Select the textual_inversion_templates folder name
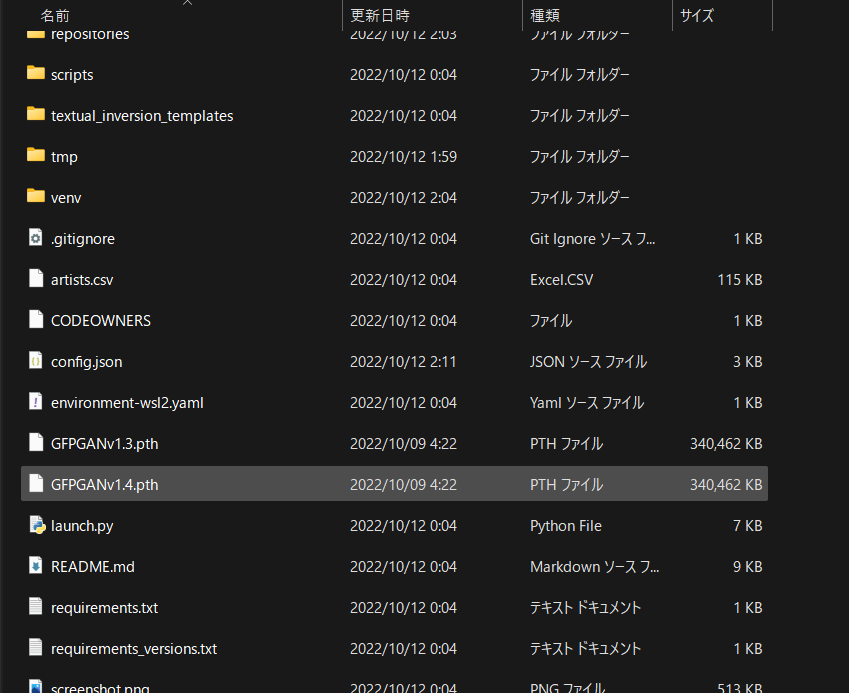 click(x=142, y=116)
